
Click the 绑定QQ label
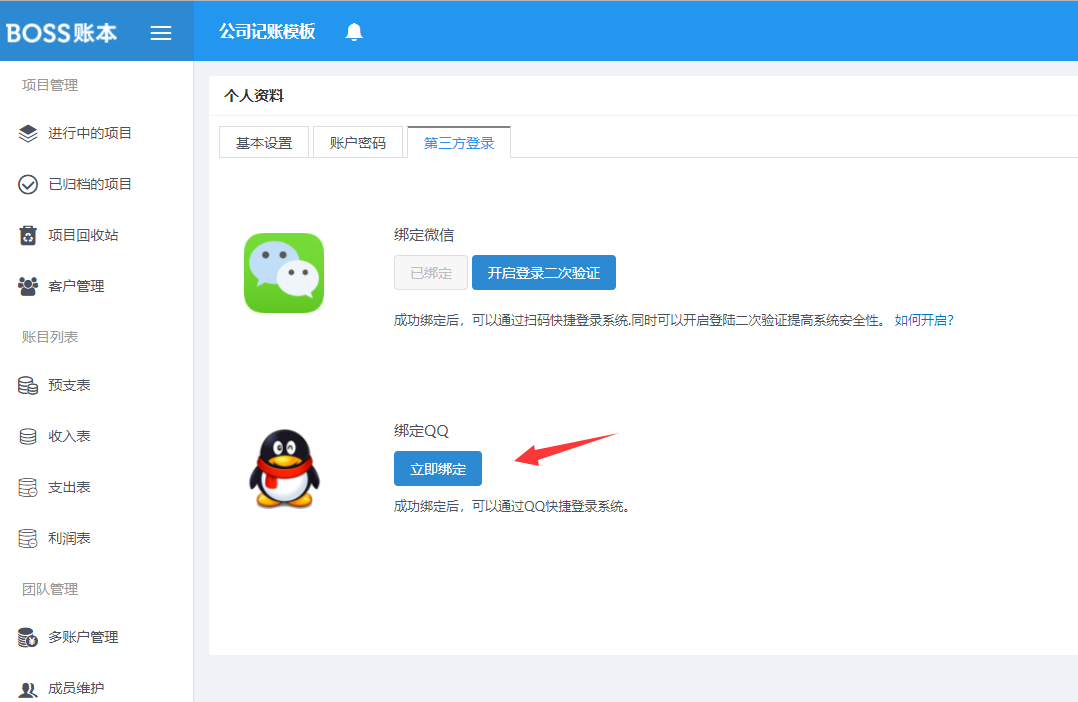click(421, 431)
